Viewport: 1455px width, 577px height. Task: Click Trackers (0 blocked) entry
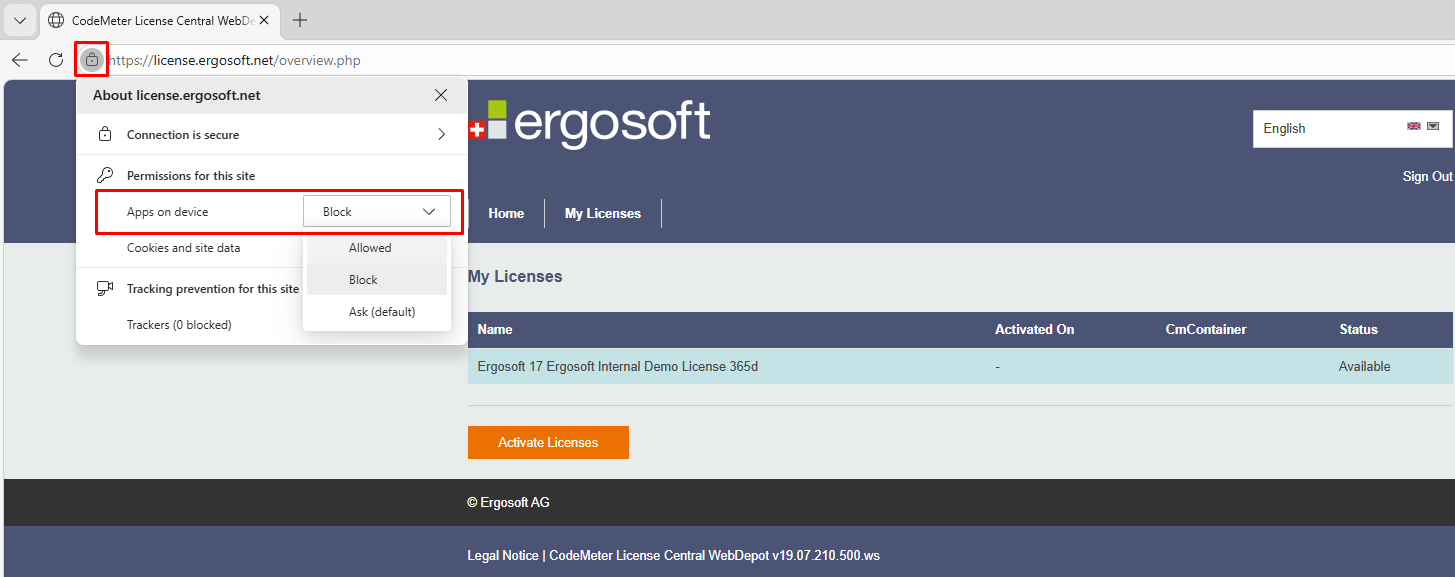pyautogui.click(x=179, y=325)
